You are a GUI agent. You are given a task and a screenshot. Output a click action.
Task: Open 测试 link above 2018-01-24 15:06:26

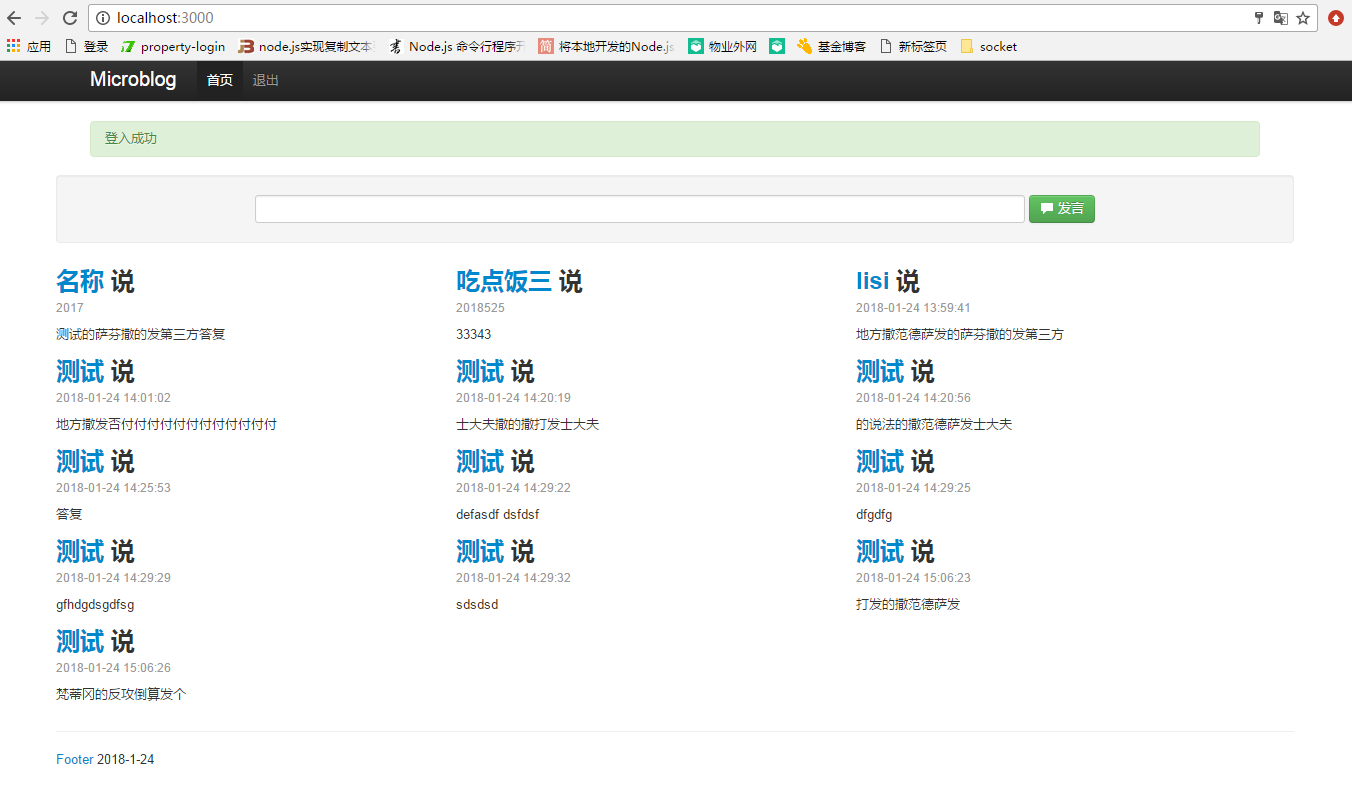click(80, 642)
